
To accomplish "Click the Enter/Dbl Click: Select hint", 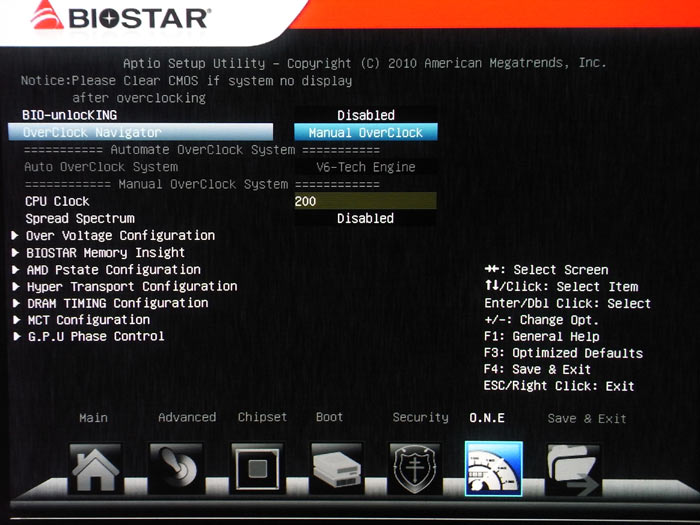I will click(x=567, y=304).
